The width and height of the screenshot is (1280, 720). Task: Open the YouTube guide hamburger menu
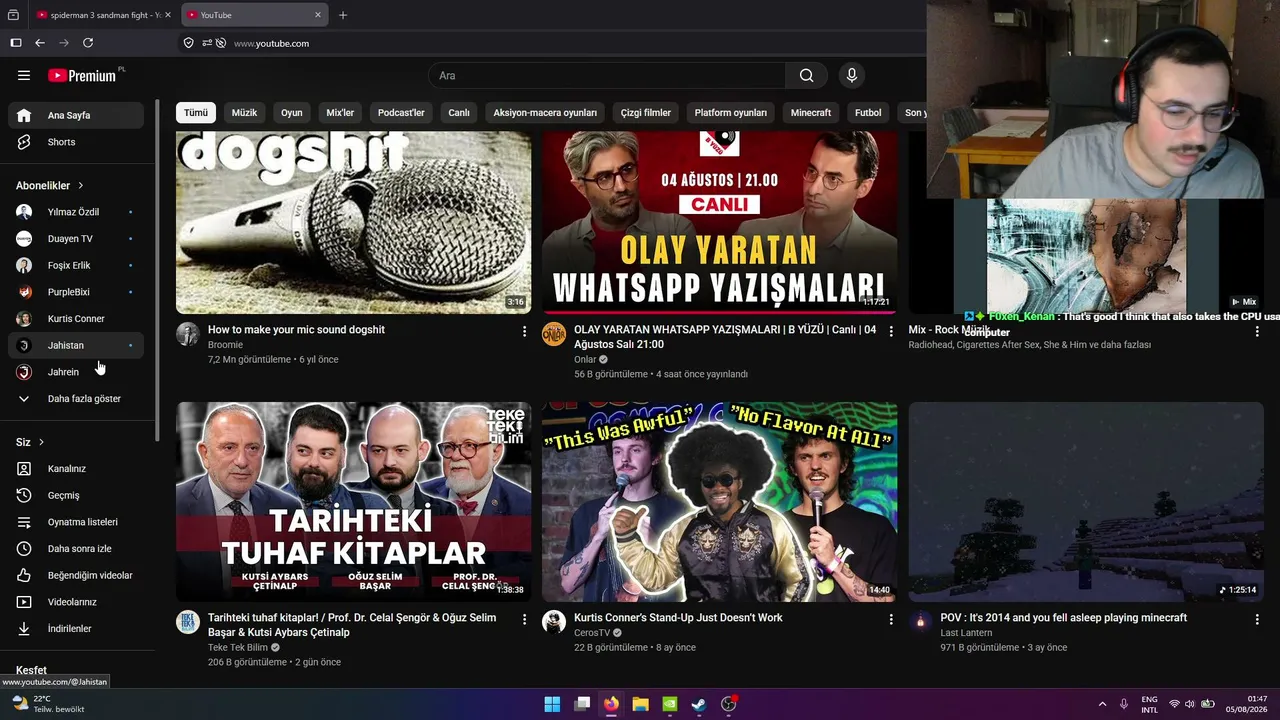coord(24,75)
